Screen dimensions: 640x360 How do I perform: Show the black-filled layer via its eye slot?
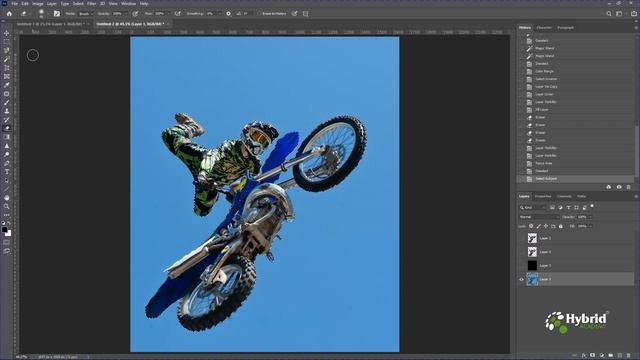pyautogui.click(x=521, y=266)
